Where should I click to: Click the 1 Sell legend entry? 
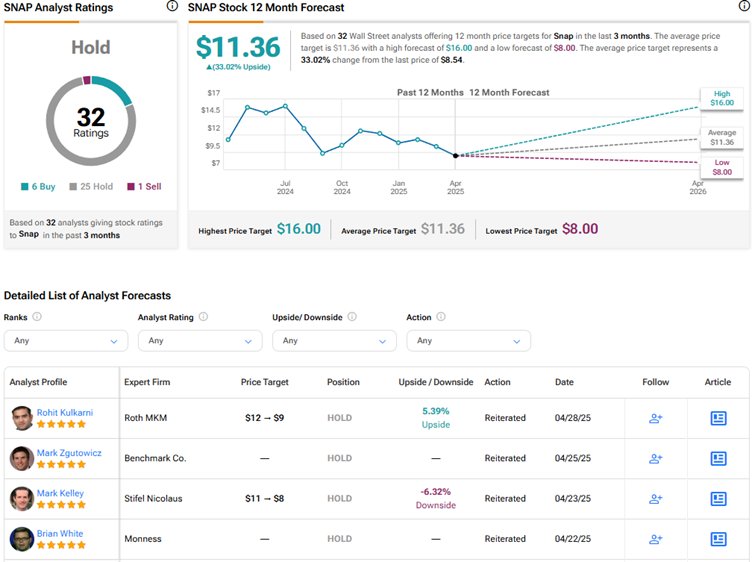tap(144, 187)
